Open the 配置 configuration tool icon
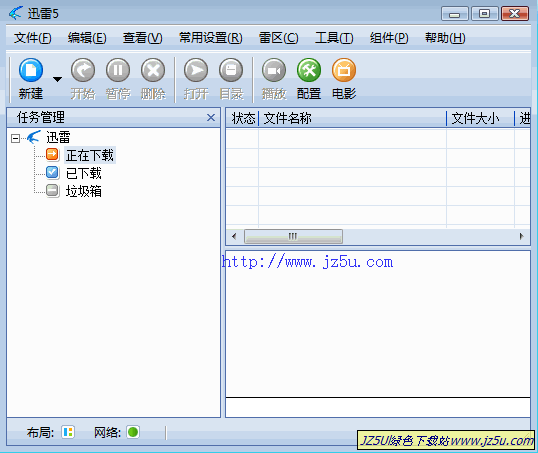Image resolution: width=538 pixels, height=453 pixels. [x=309, y=70]
